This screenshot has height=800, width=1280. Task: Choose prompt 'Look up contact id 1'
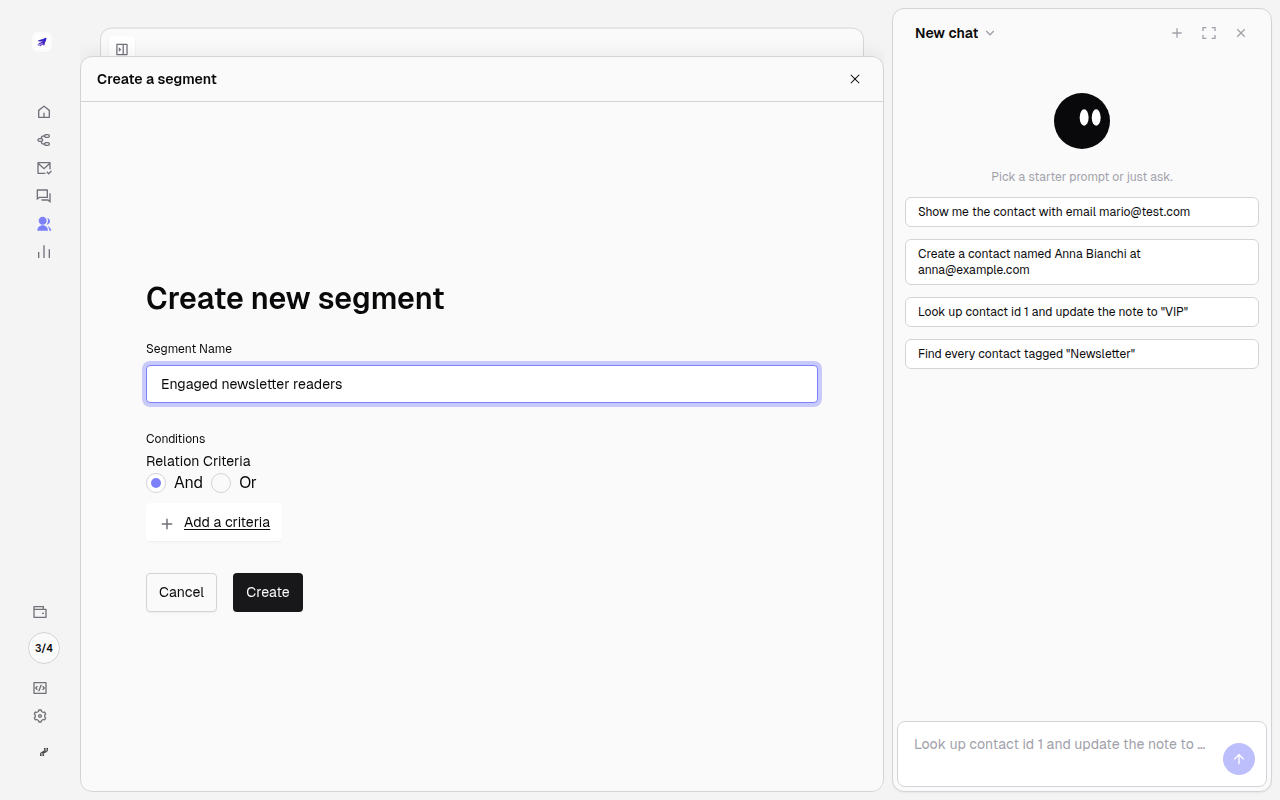[x=1082, y=312]
